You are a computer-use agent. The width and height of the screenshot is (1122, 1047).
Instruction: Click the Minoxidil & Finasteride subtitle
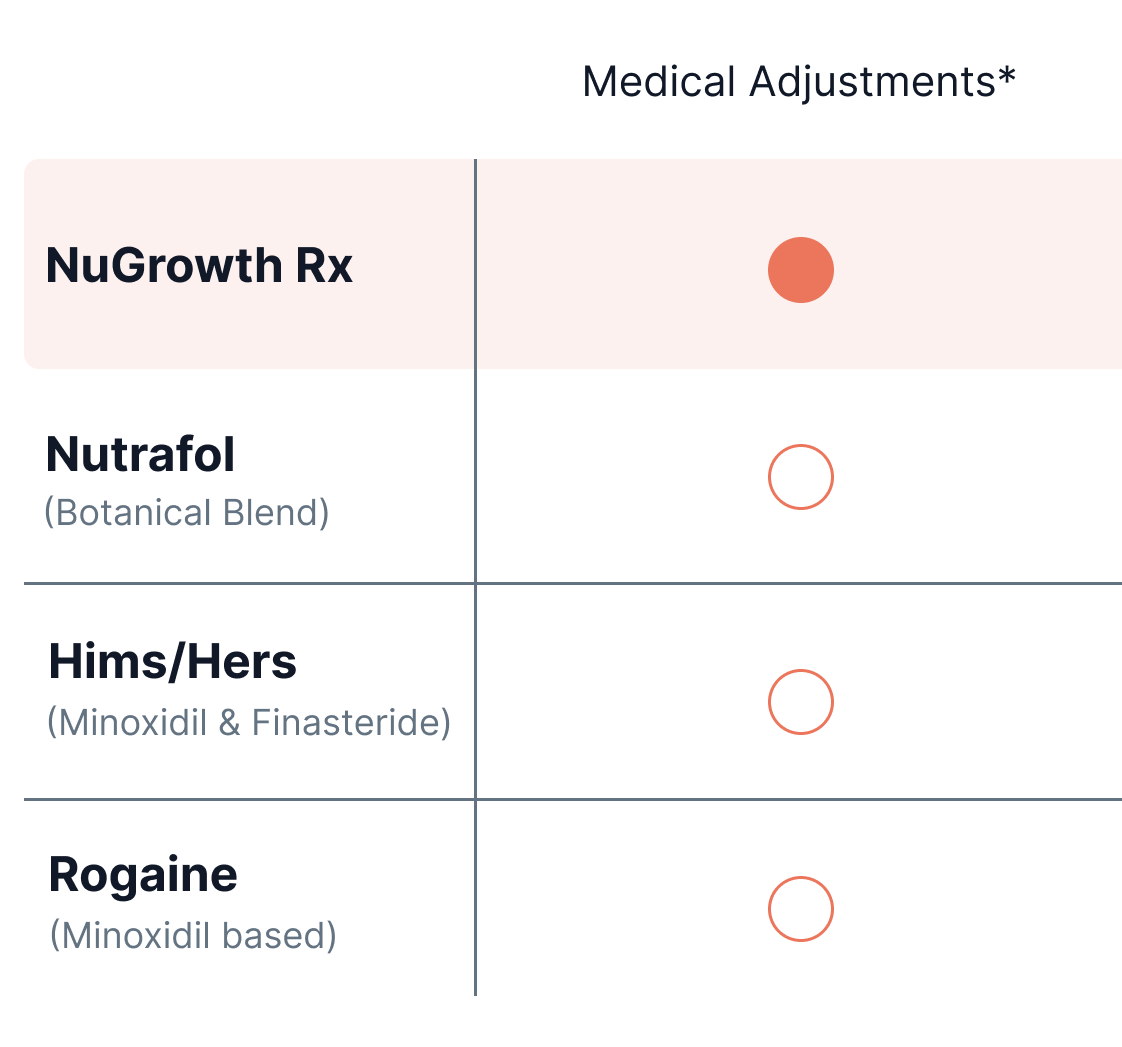249,722
